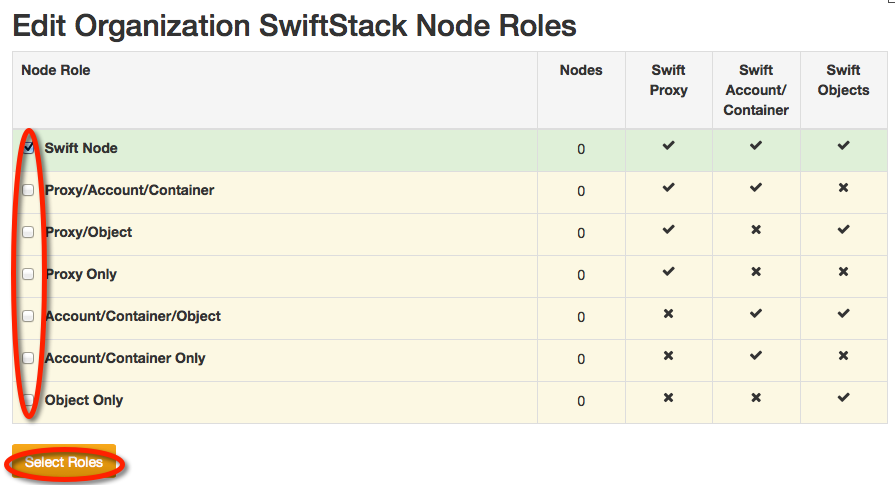
Task: Click Swift Objects checkmark in Swift Node row
Action: point(843,146)
